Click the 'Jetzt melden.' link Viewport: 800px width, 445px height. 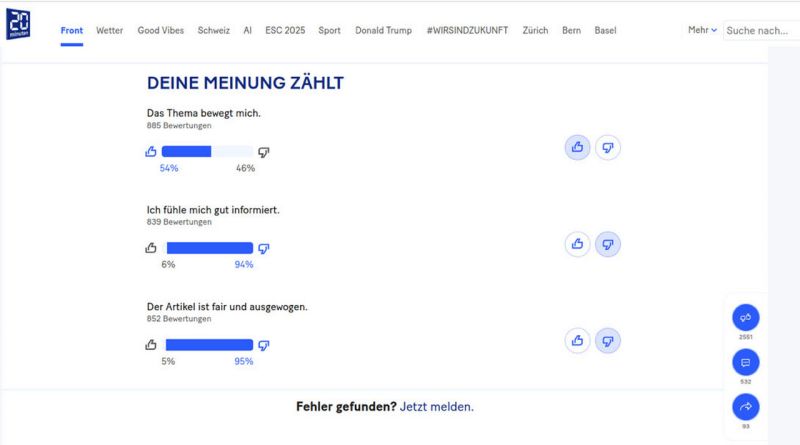[x=437, y=407]
